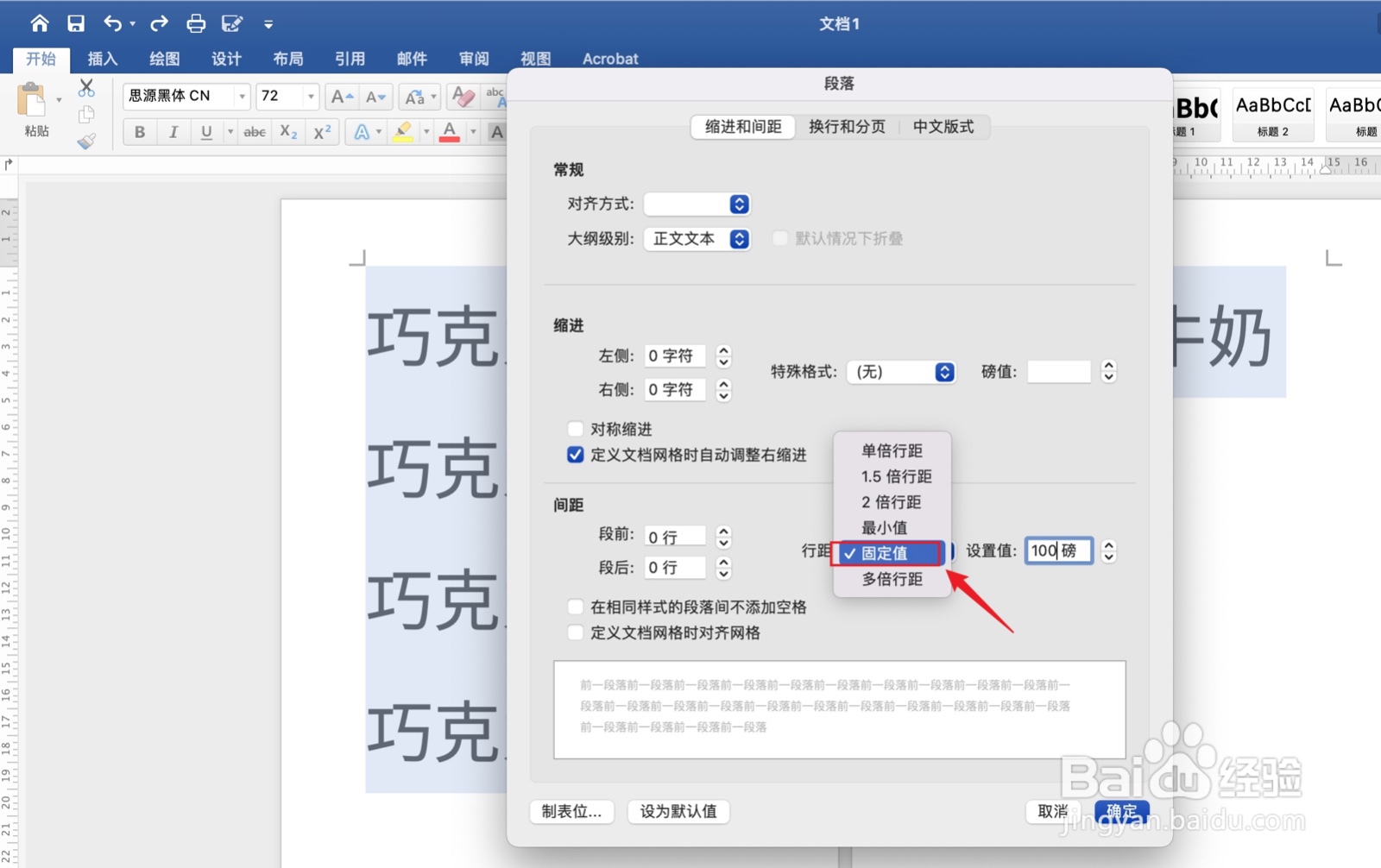Image resolution: width=1381 pixels, height=868 pixels.
Task: Click the 确定 button
Action: (1121, 812)
